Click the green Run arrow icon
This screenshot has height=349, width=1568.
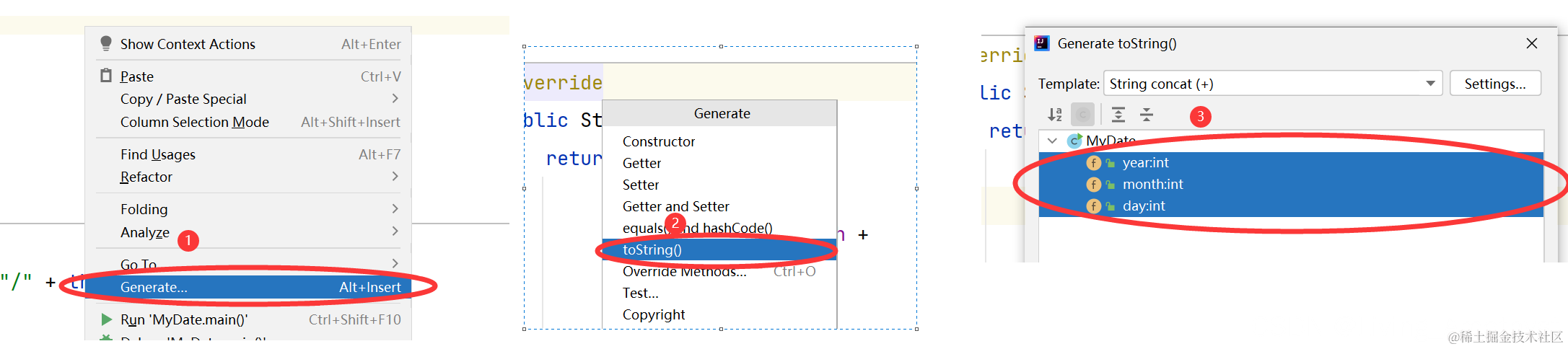click(107, 319)
